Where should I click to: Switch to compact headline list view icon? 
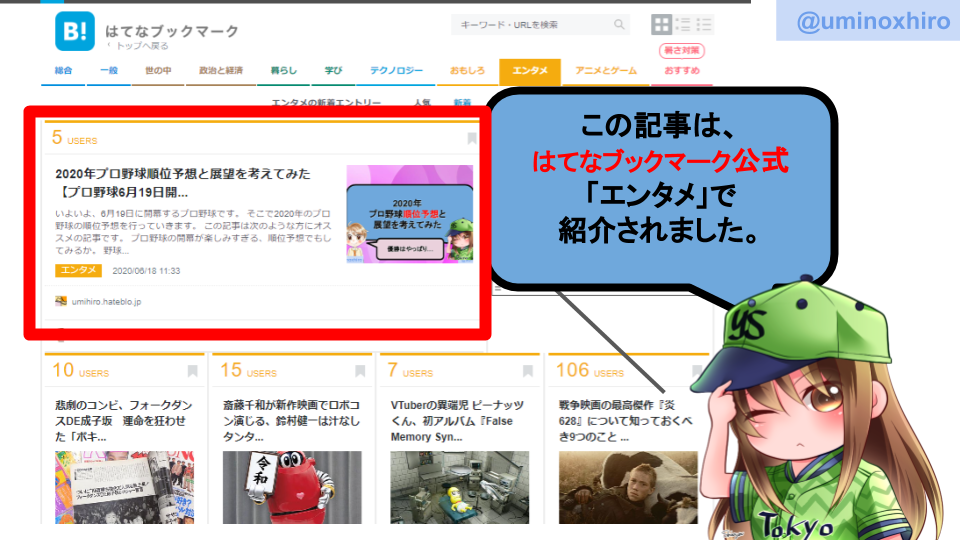(704, 24)
